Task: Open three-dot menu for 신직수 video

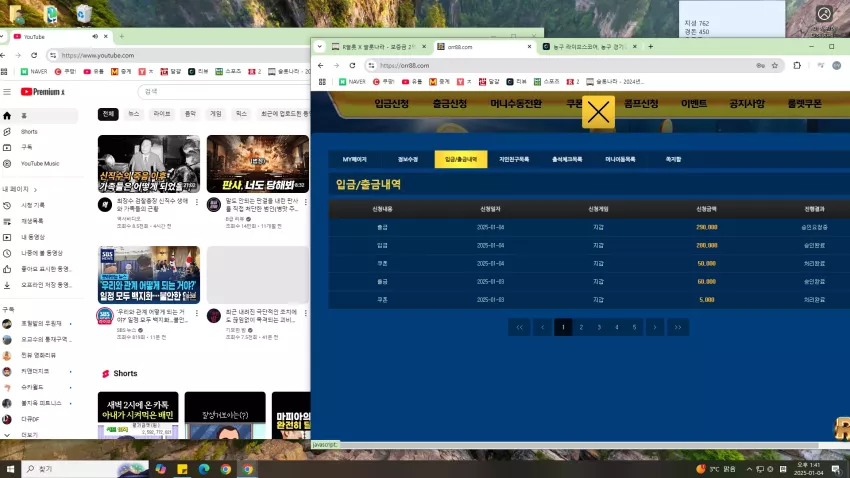Action: 197,202
